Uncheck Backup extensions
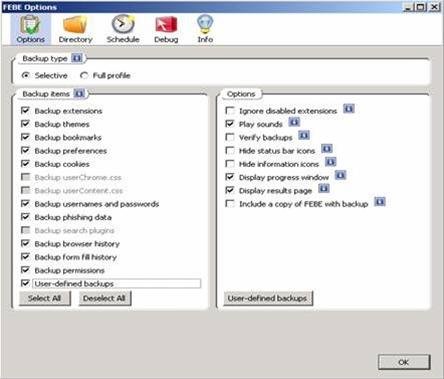Viewport: 444px width, 379px height. point(25,110)
